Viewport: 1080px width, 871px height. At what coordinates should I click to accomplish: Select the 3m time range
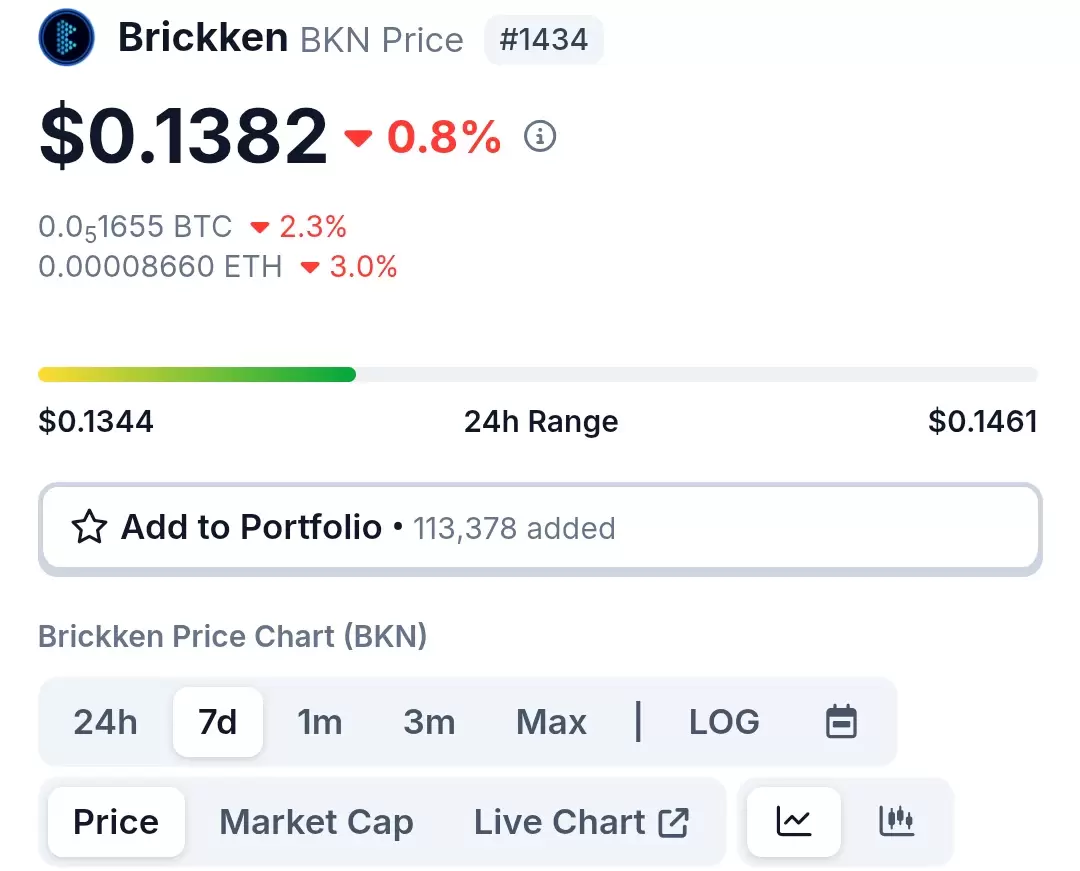[429, 722]
